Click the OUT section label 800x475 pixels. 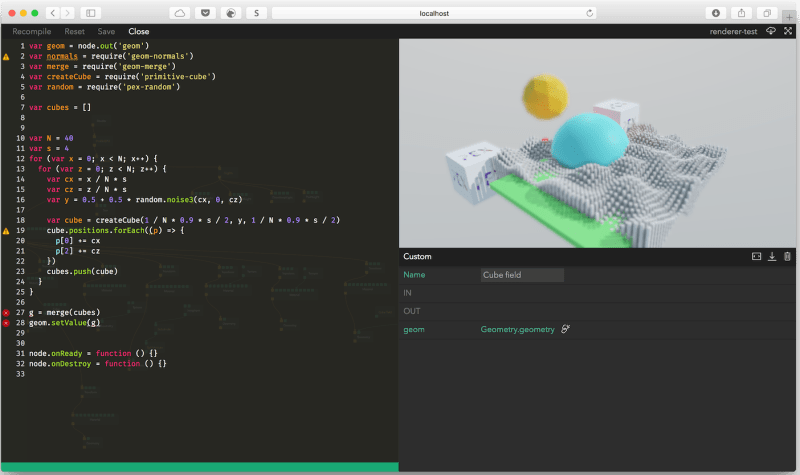[412, 311]
